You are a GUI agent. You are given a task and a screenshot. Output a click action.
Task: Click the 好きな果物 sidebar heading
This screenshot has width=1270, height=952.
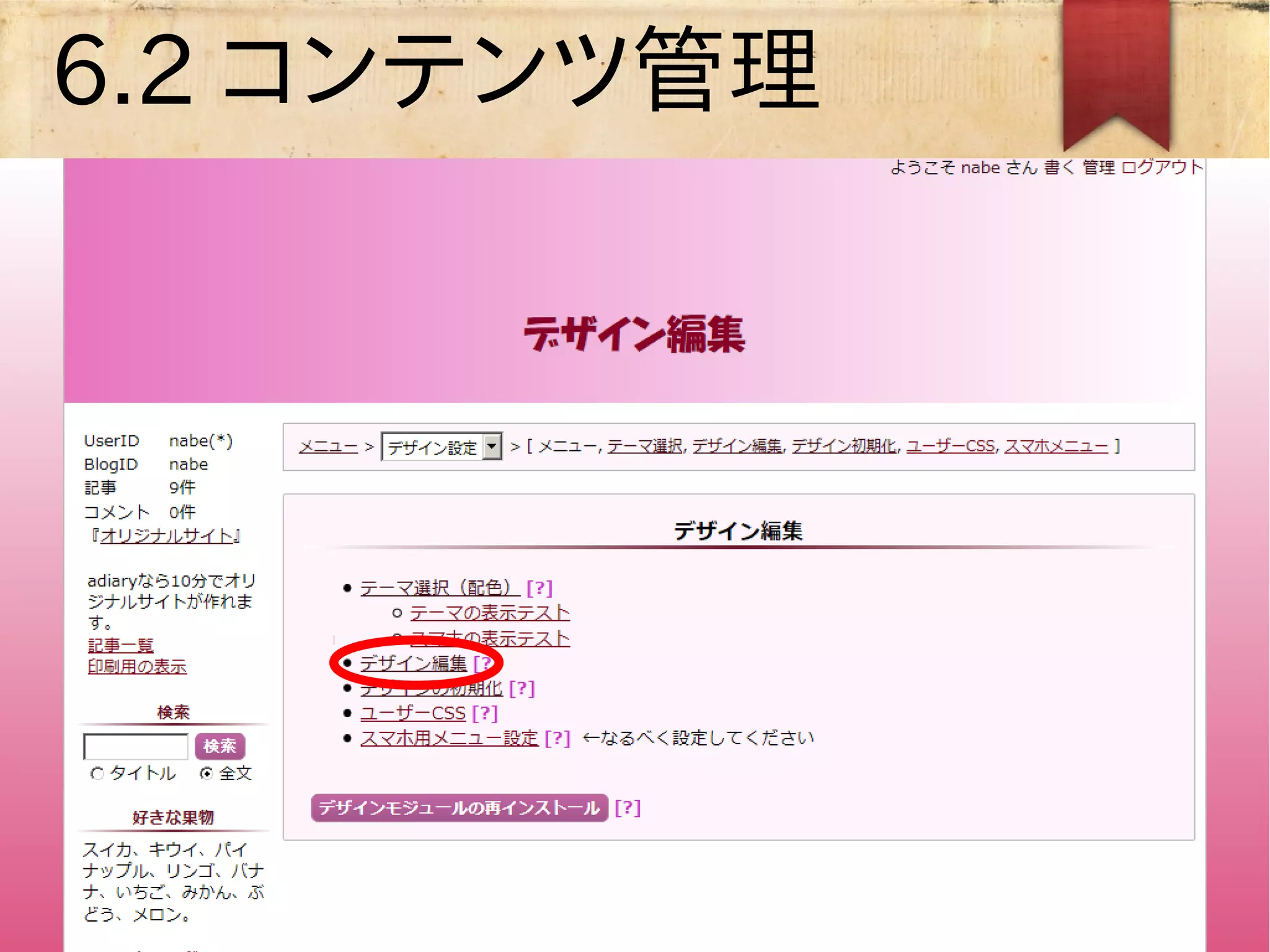[x=173, y=818]
